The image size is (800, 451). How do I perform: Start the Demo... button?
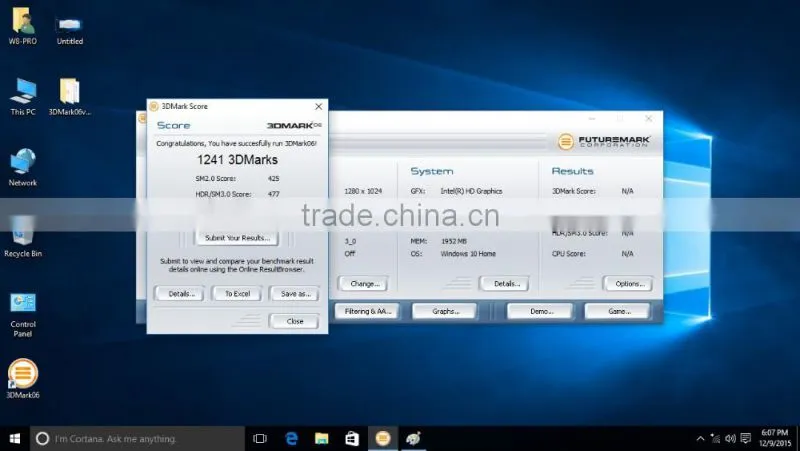[540, 311]
